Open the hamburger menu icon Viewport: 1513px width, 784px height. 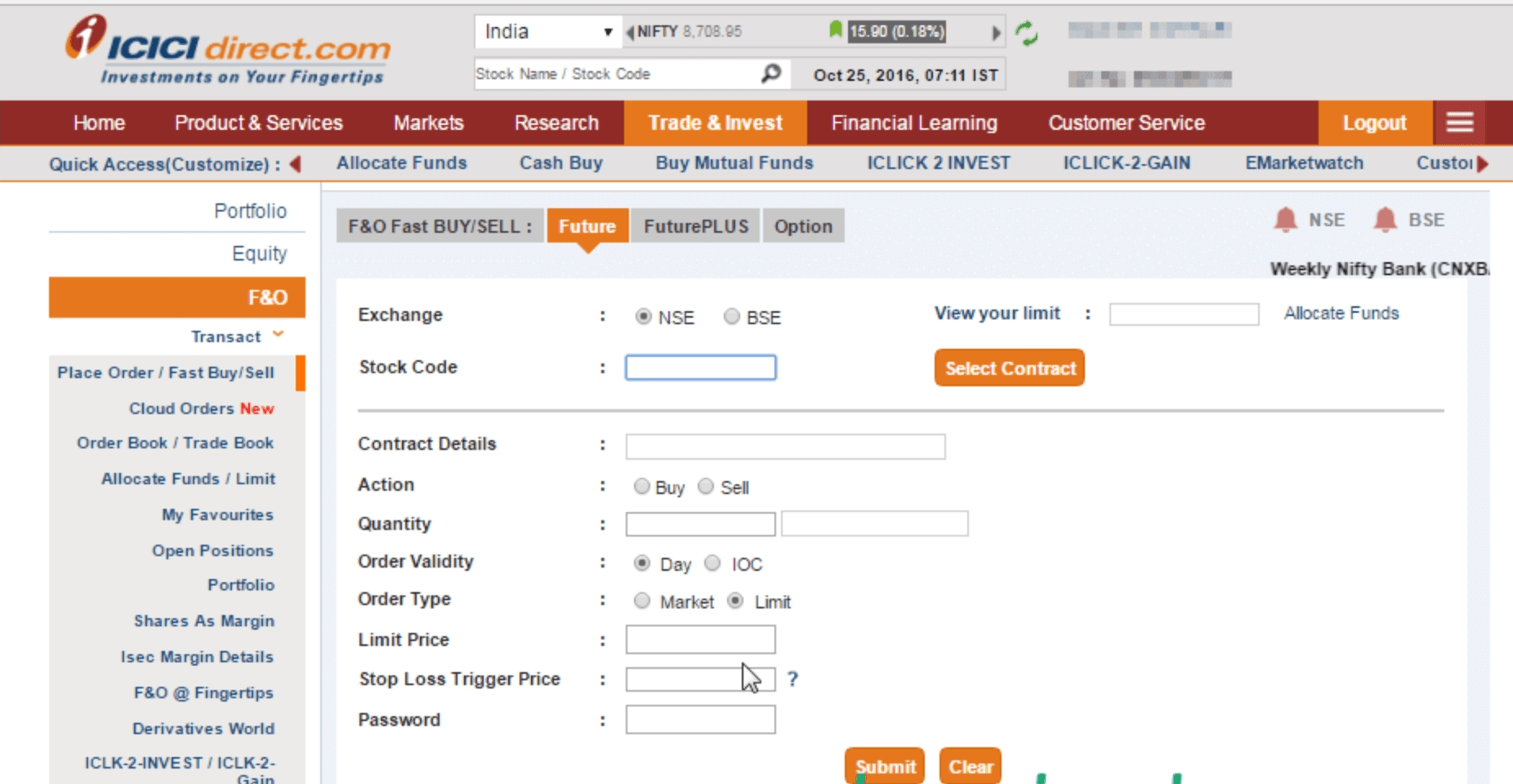pyautogui.click(x=1460, y=122)
